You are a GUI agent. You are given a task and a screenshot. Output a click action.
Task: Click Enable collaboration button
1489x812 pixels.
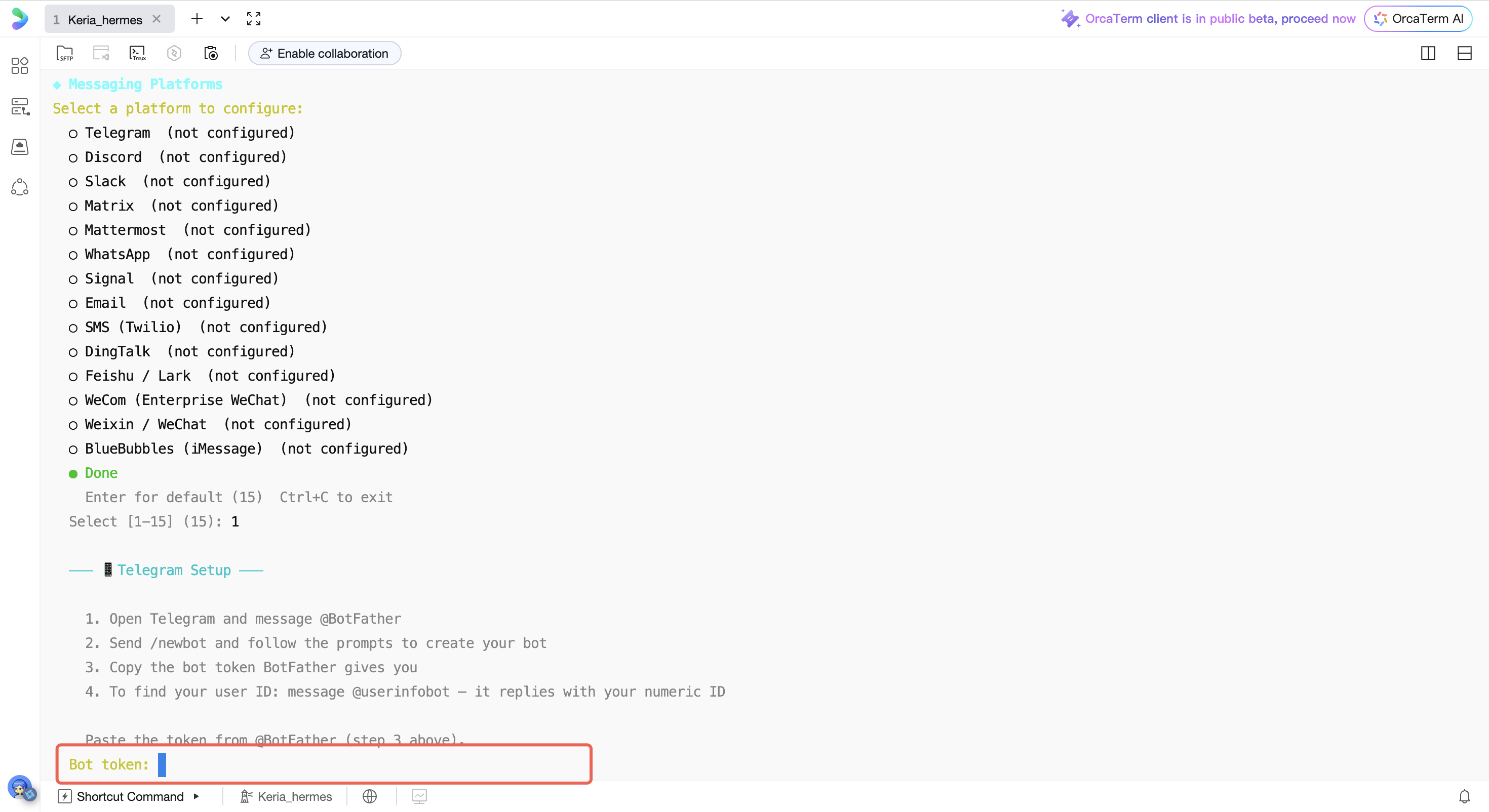click(324, 53)
